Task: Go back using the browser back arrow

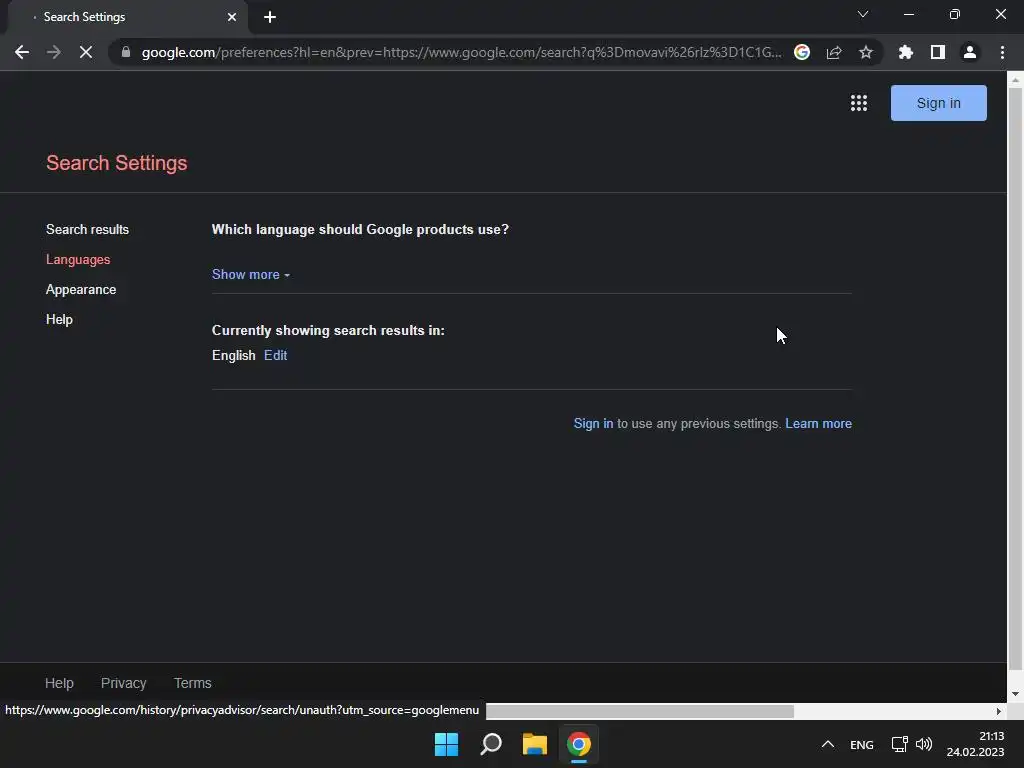Action: tap(22, 52)
